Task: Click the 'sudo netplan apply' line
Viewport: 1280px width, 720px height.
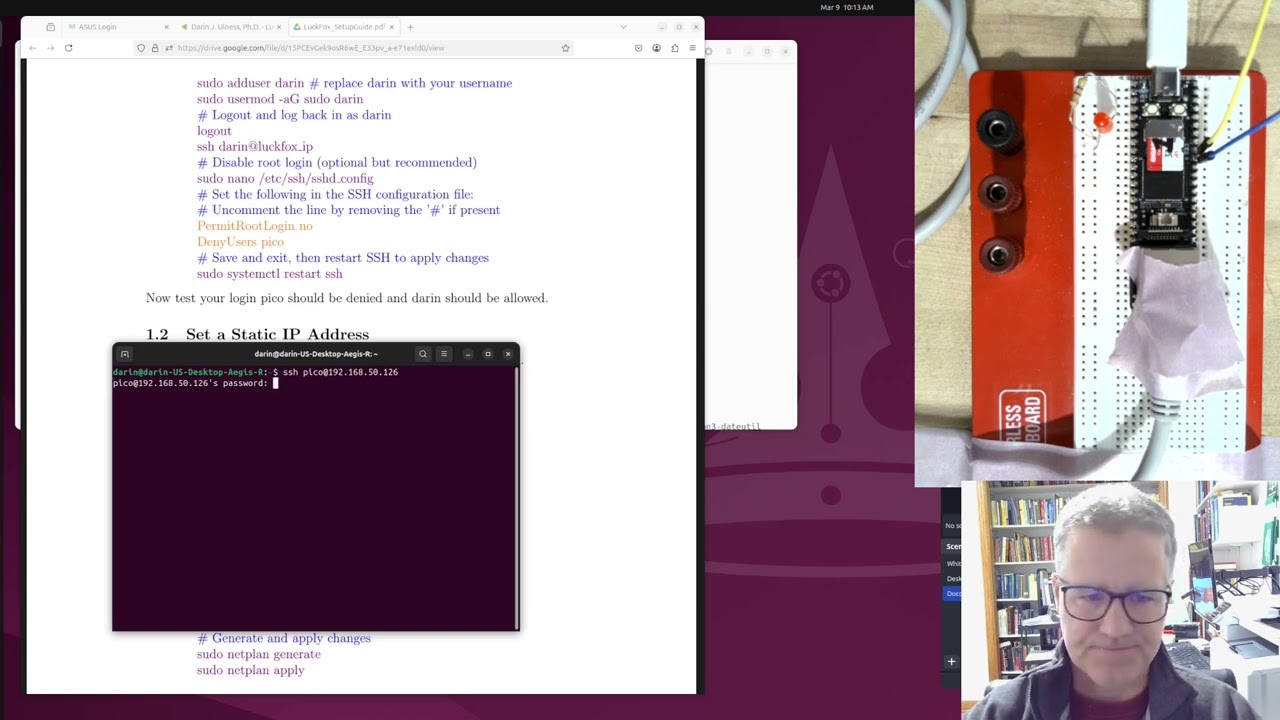Action: click(x=251, y=670)
